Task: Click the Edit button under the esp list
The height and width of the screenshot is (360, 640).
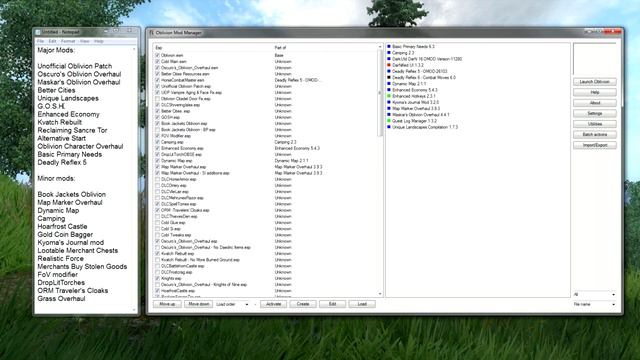Action: click(x=332, y=304)
